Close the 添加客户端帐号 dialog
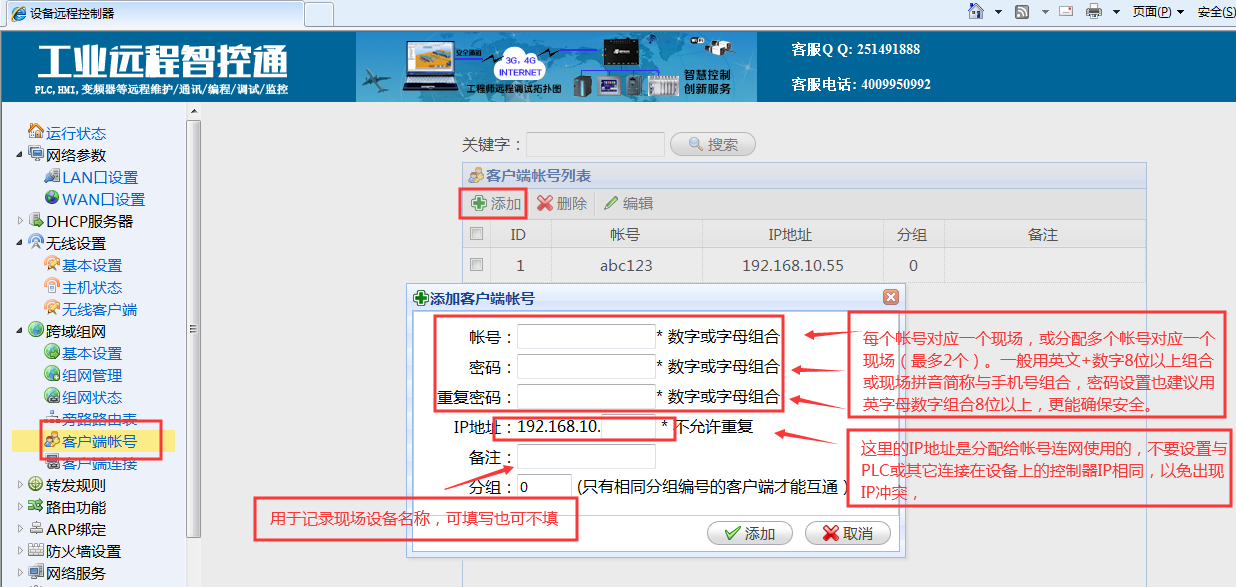This screenshot has height=587, width=1236. coord(890,297)
